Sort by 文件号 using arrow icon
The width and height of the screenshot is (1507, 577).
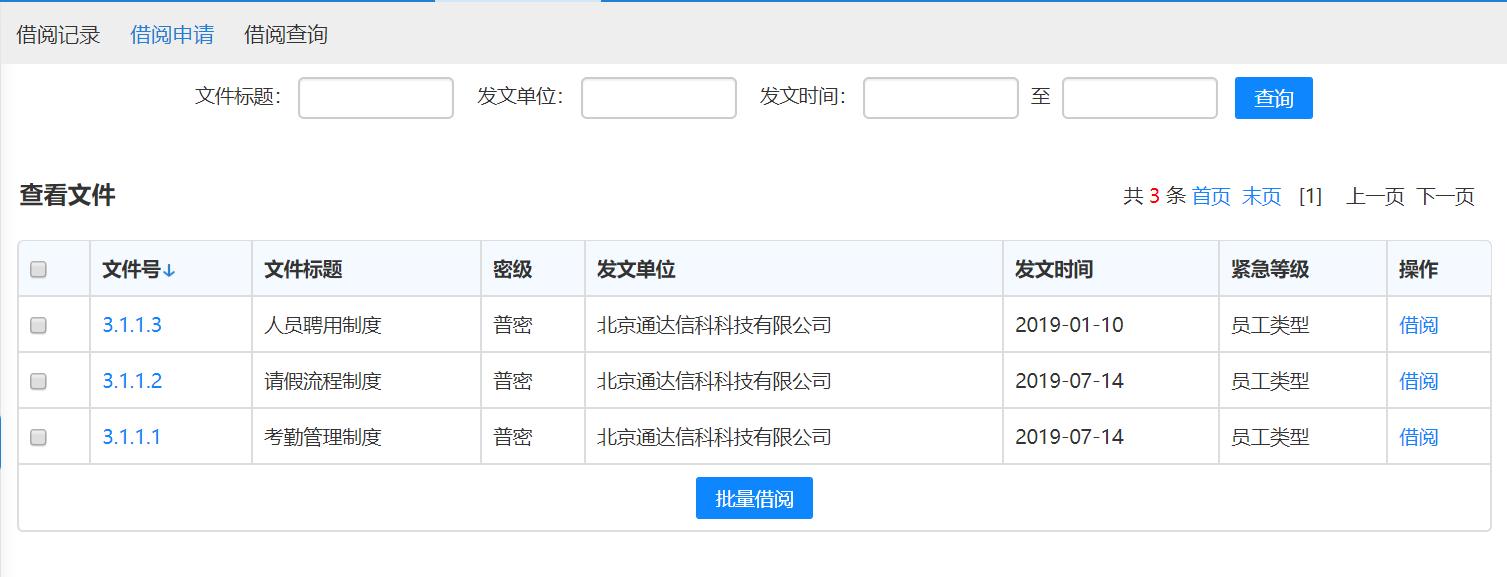click(169, 270)
